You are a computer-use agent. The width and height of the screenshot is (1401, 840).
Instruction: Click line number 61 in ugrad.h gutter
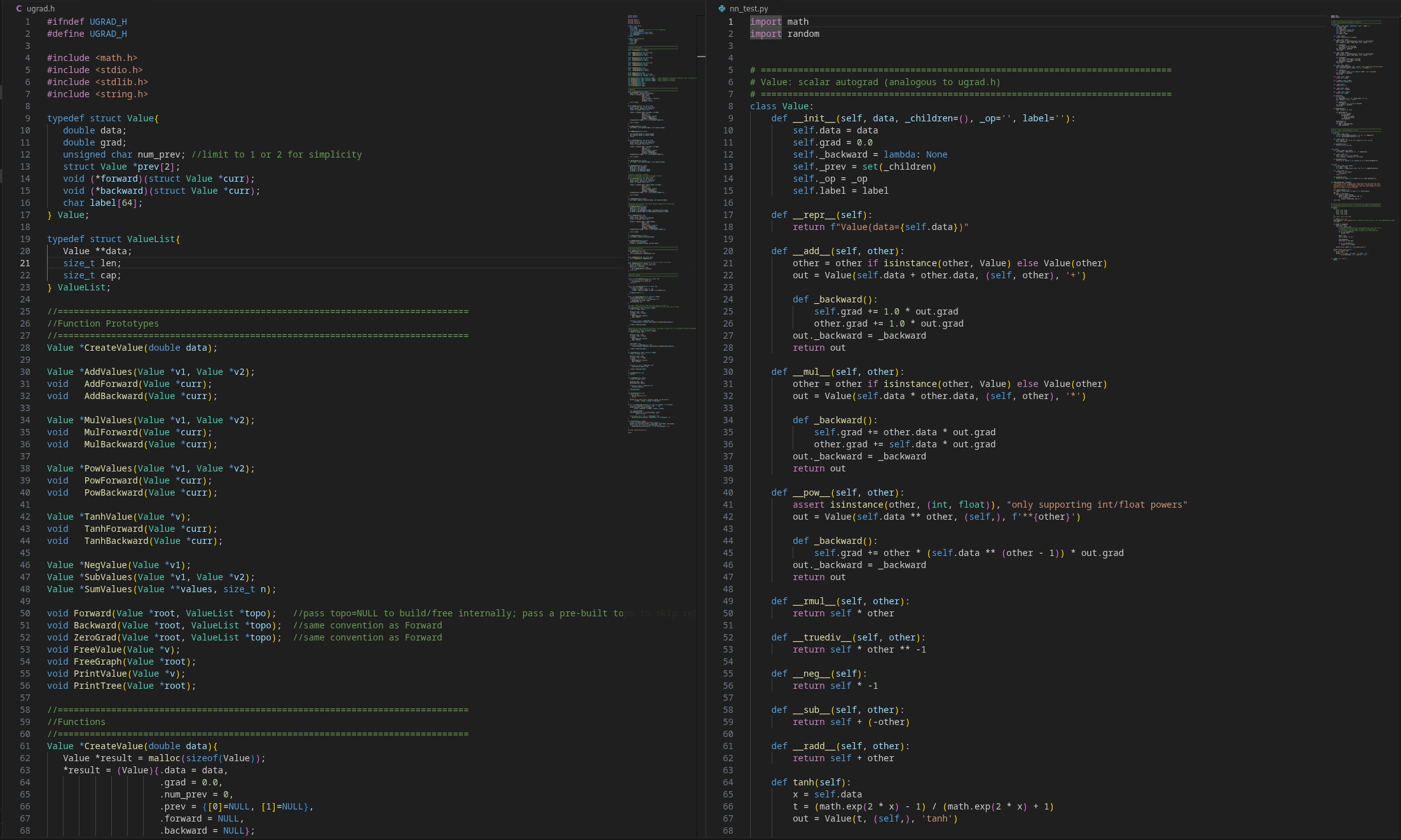pos(25,746)
